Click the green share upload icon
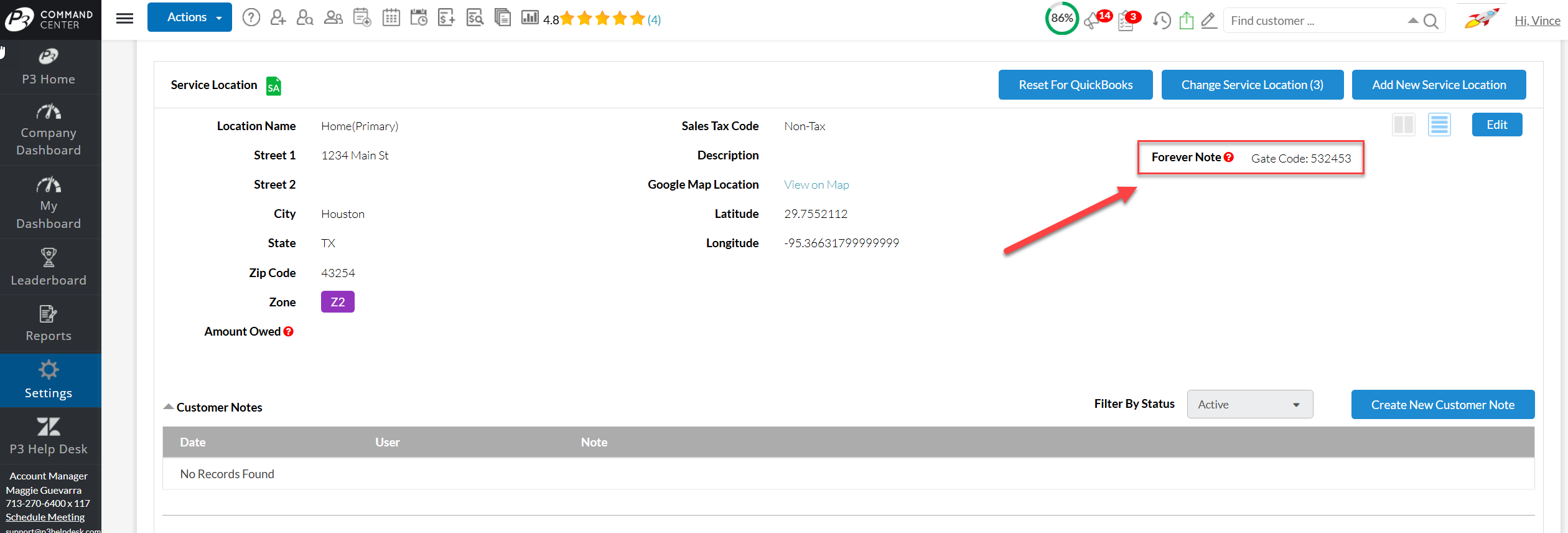Screen dimensions: 1568x533 tap(1187, 20)
